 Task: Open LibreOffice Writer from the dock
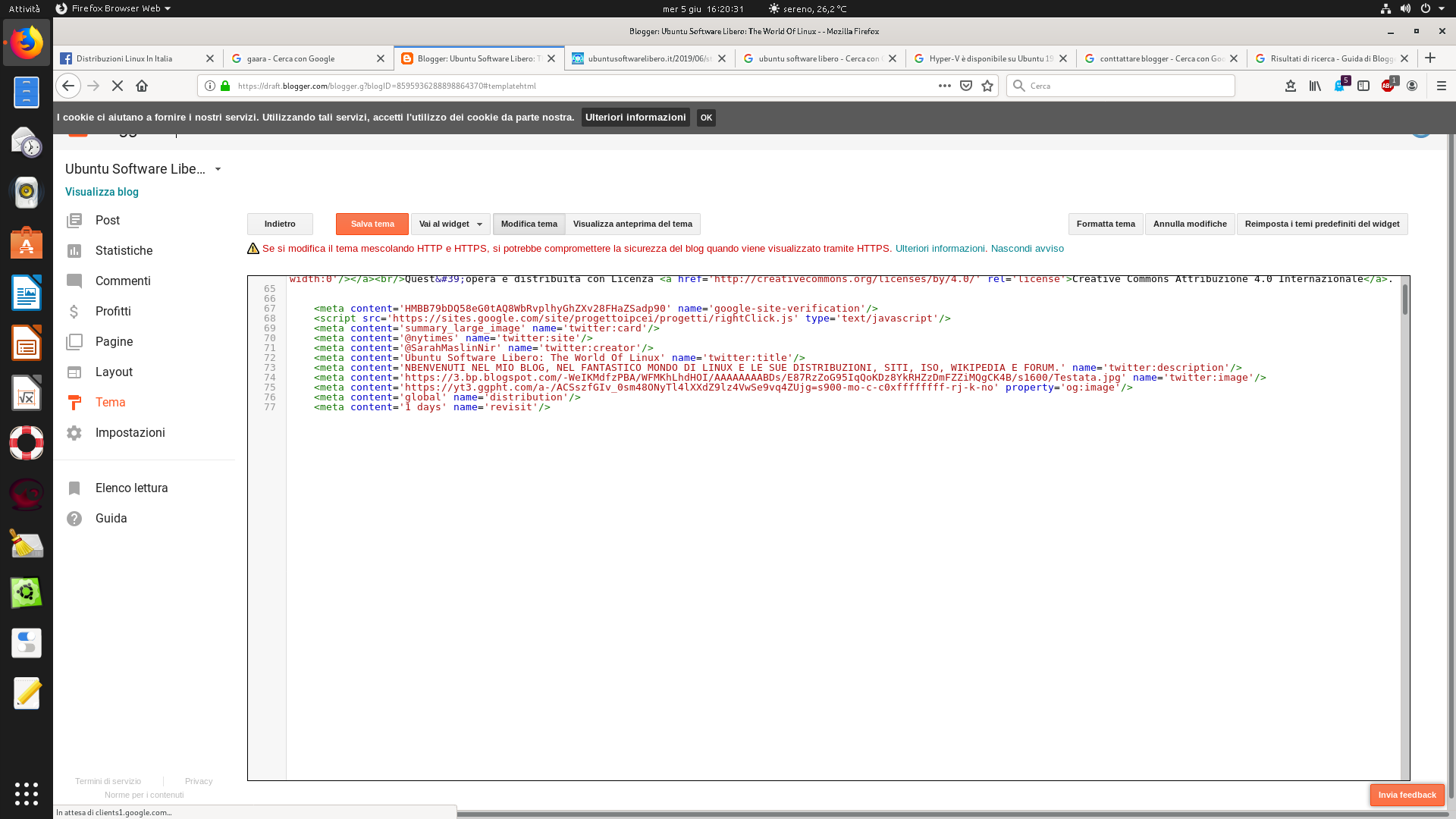pyautogui.click(x=27, y=293)
